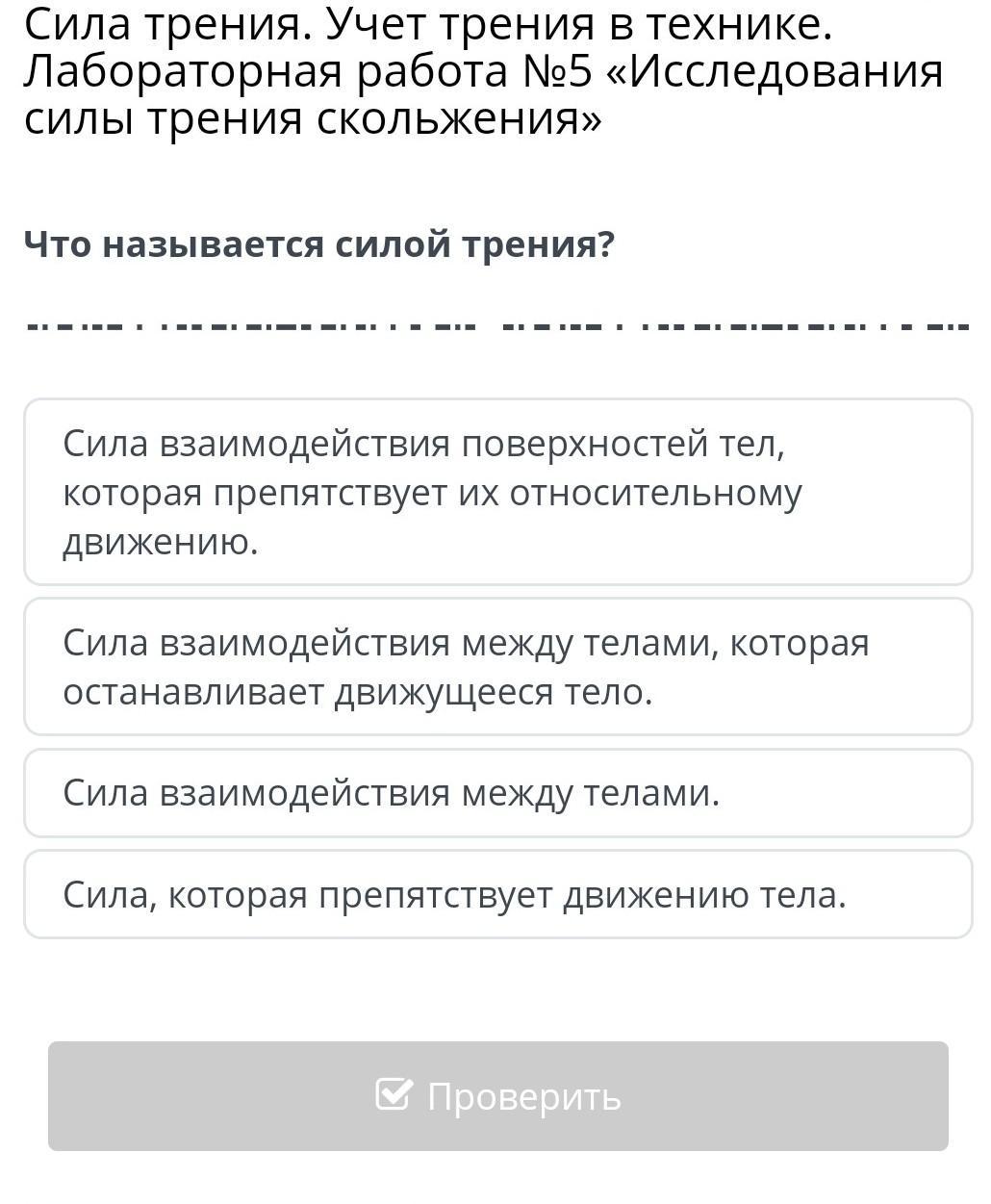The width and height of the screenshot is (991, 1204).
Task: Click the checkmark icon on the Проверить button
Action: [394, 1094]
